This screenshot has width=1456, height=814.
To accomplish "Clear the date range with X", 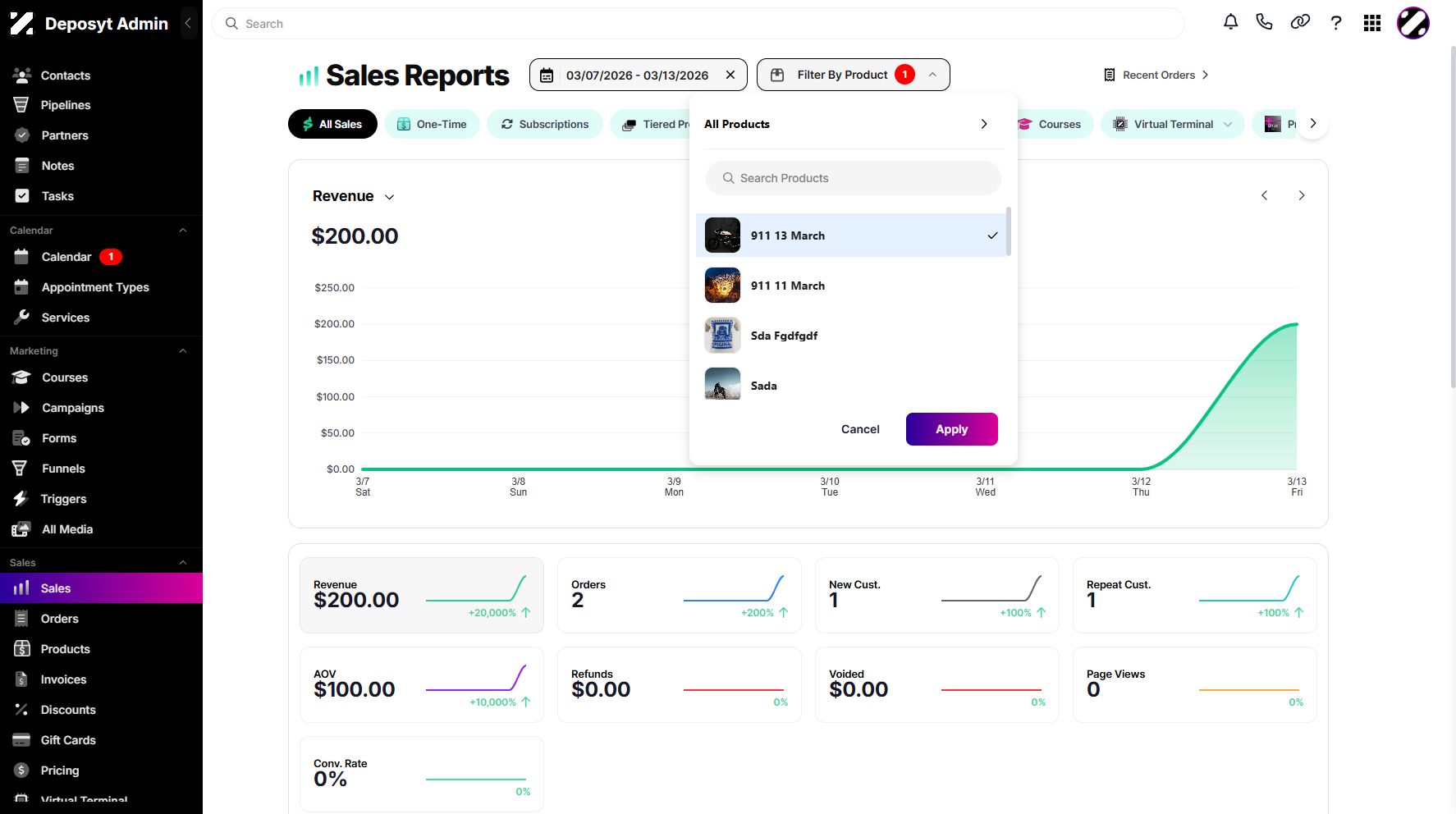I will click(730, 75).
